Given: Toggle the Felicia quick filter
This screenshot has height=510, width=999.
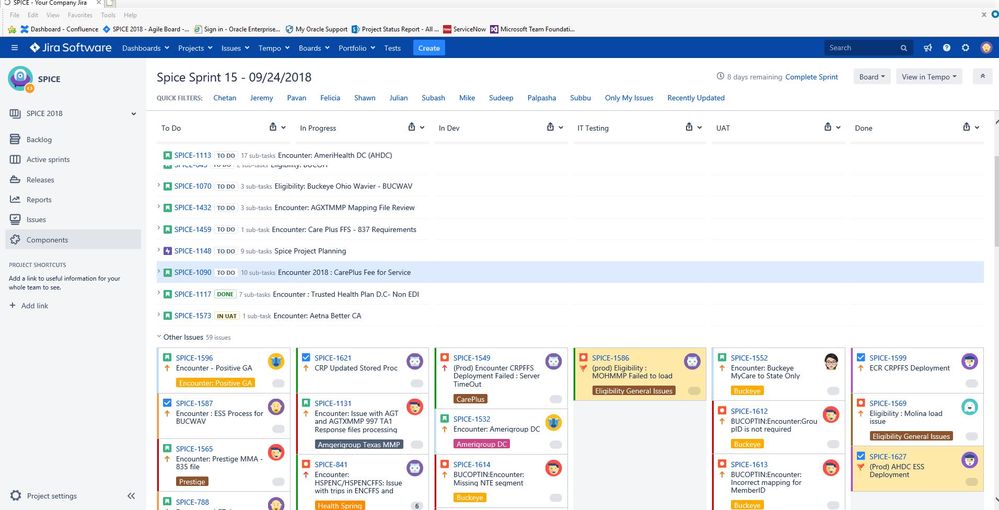Looking at the screenshot, I should click(x=330, y=98).
